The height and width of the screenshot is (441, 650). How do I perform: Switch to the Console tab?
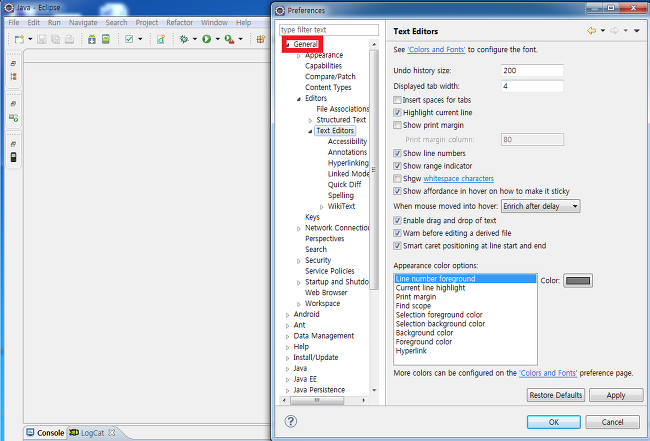45,433
